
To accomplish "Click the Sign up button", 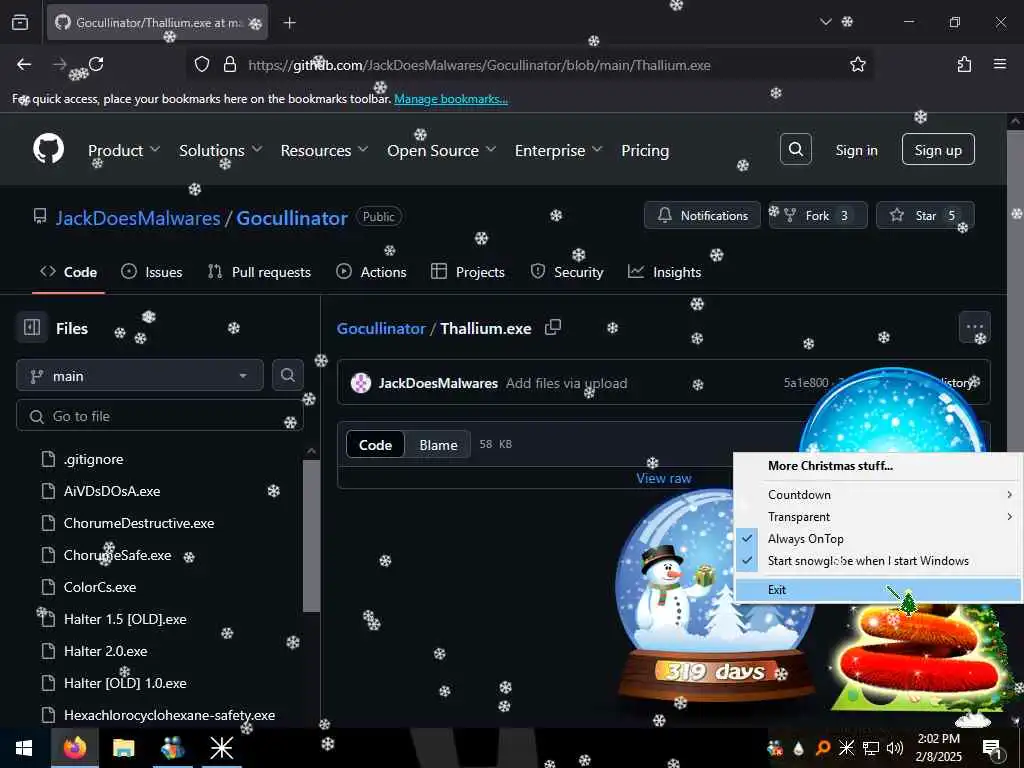I will (x=938, y=150).
